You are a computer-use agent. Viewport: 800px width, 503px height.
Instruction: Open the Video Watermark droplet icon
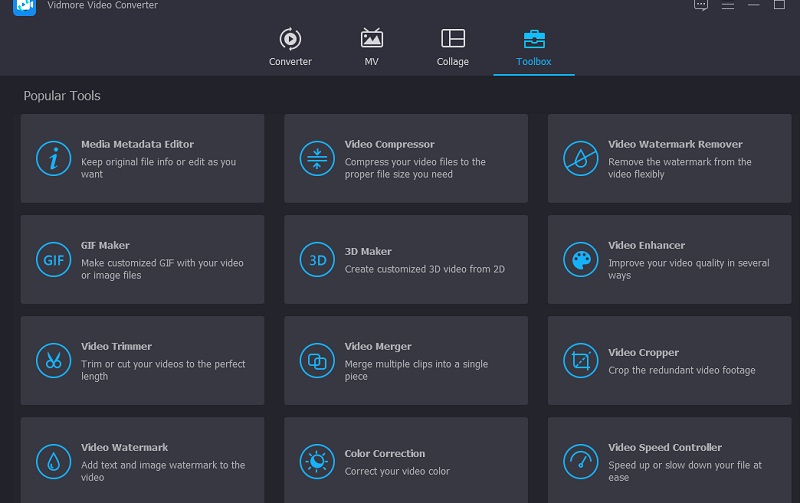[53, 461]
